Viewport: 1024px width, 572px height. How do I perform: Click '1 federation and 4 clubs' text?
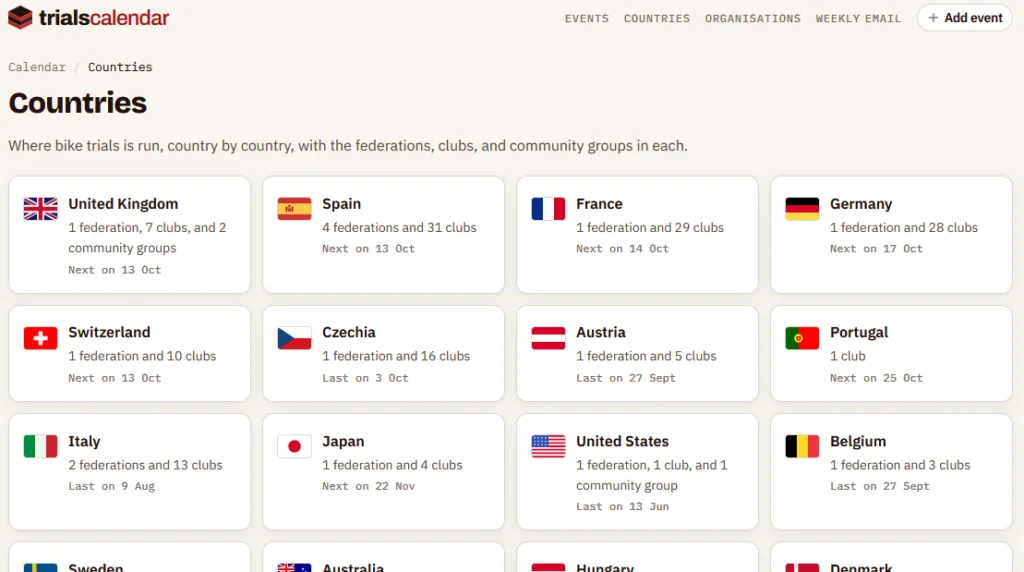pyautogui.click(x=392, y=465)
